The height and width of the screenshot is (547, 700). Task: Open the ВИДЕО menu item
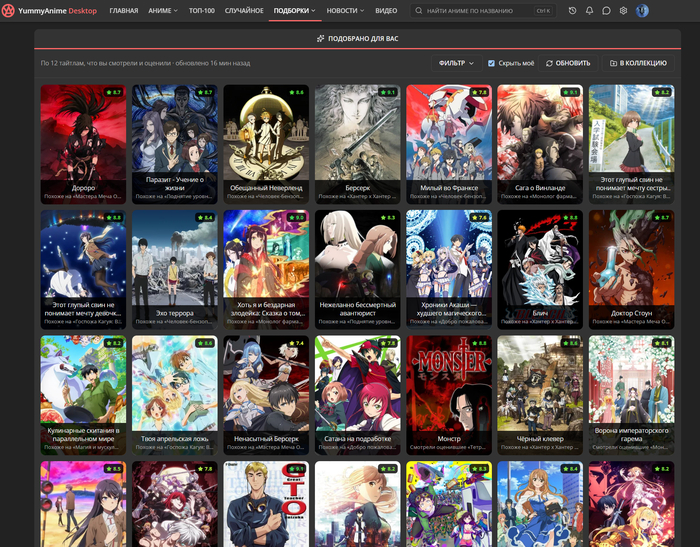386,11
